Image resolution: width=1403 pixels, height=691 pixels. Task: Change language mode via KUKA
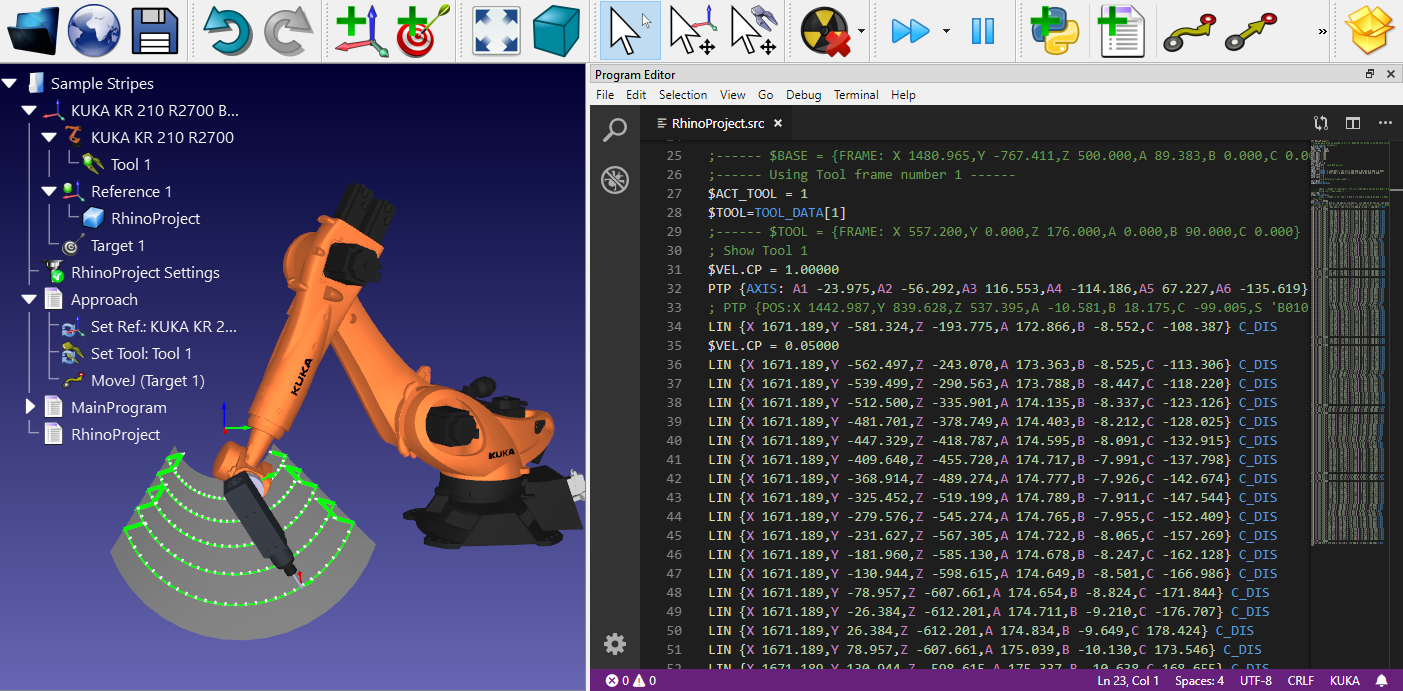tap(1344, 680)
